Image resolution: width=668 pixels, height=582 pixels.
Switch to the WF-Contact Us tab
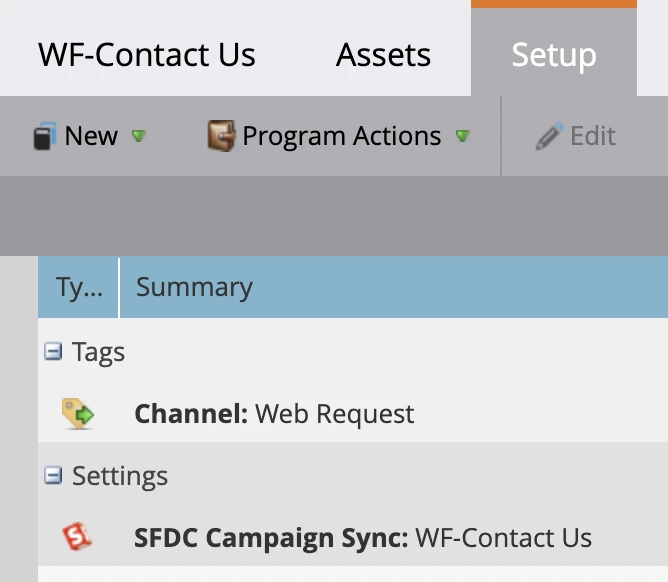tap(147, 54)
